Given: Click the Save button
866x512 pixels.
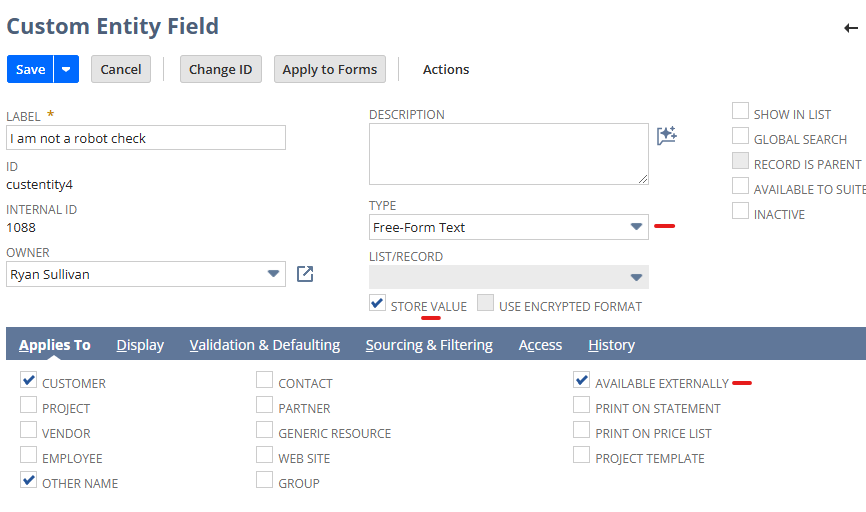Looking at the screenshot, I should pyautogui.click(x=30, y=69).
